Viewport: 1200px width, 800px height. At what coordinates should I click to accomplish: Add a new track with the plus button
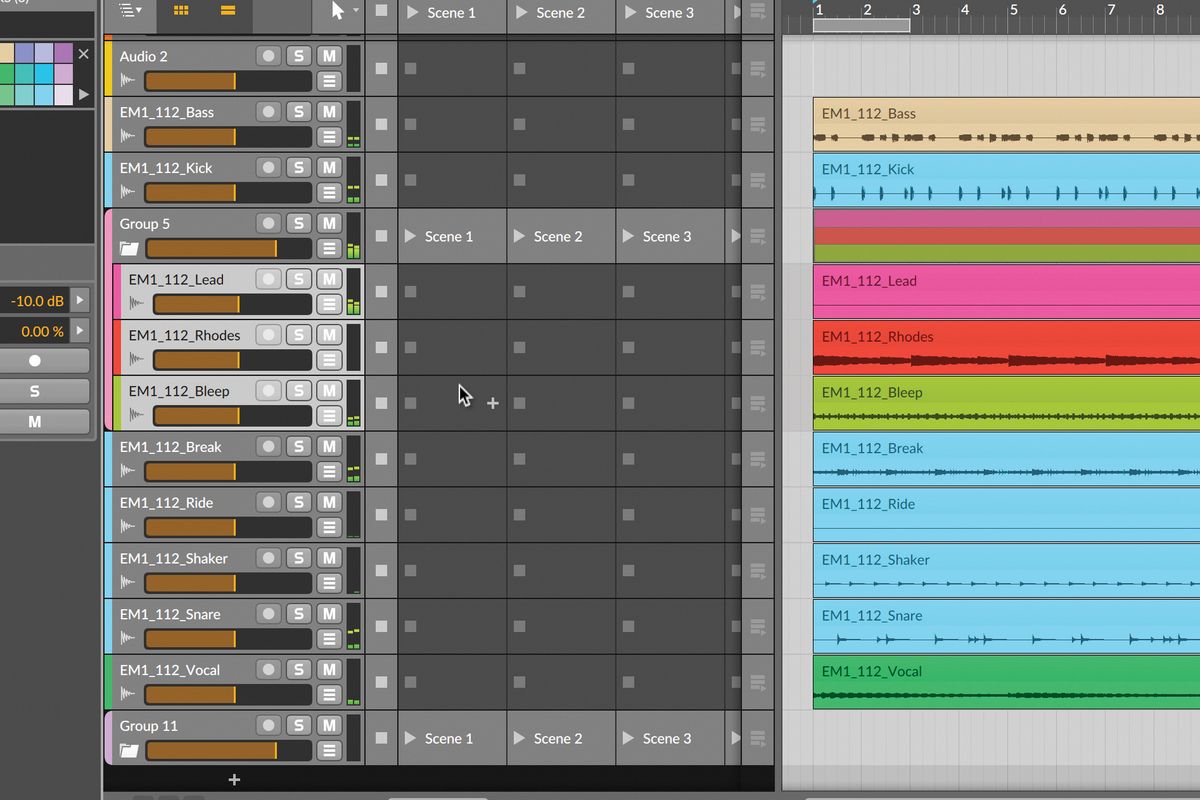pyautogui.click(x=234, y=779)
